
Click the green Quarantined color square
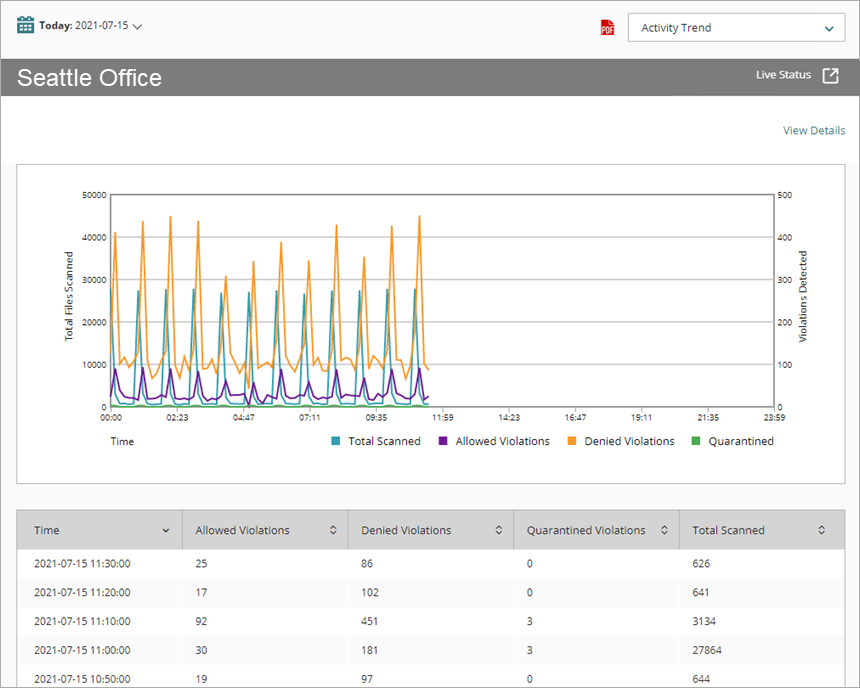pyautogui.click(x=696, y=441)
